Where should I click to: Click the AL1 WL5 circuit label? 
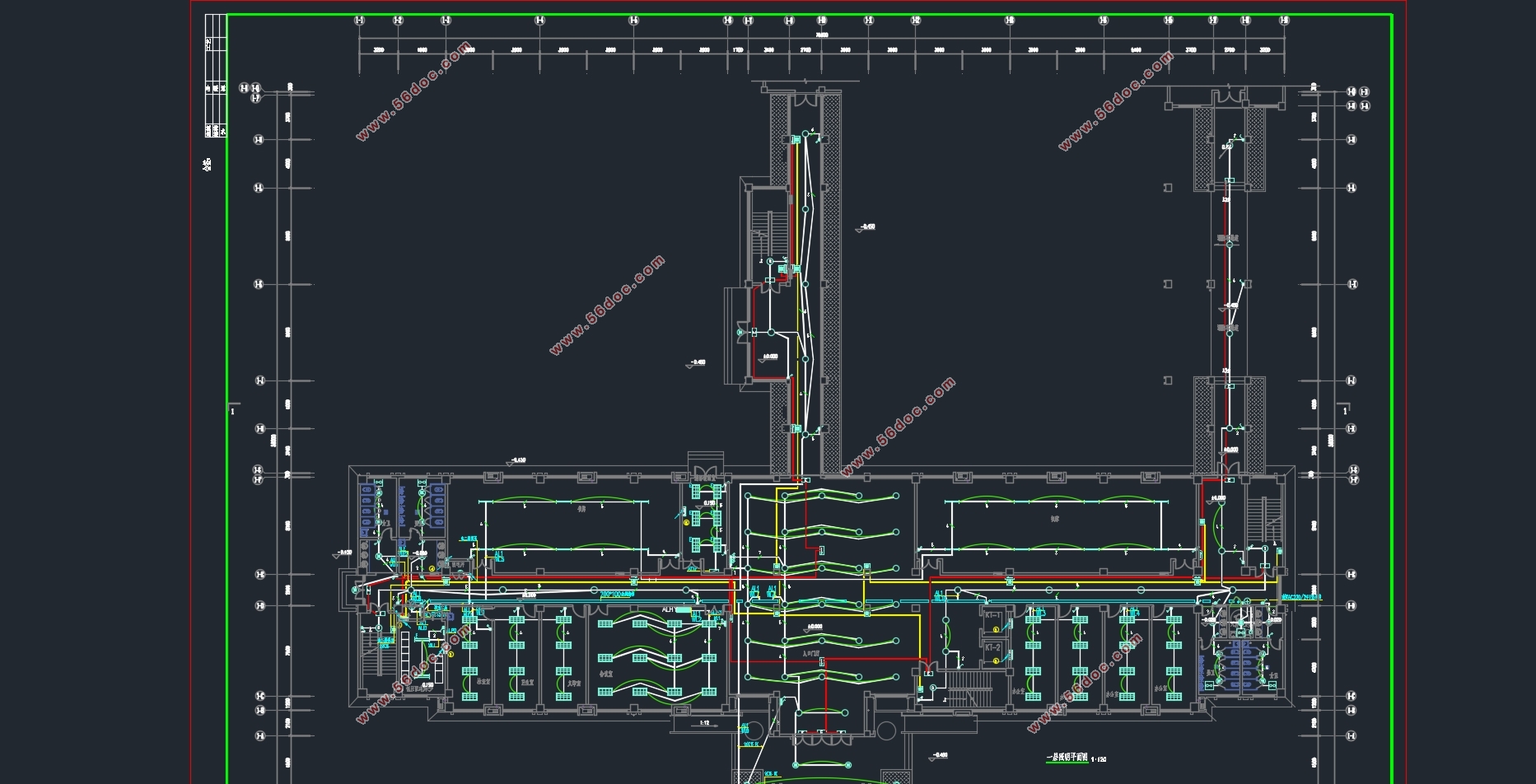(x=499, y=557)
